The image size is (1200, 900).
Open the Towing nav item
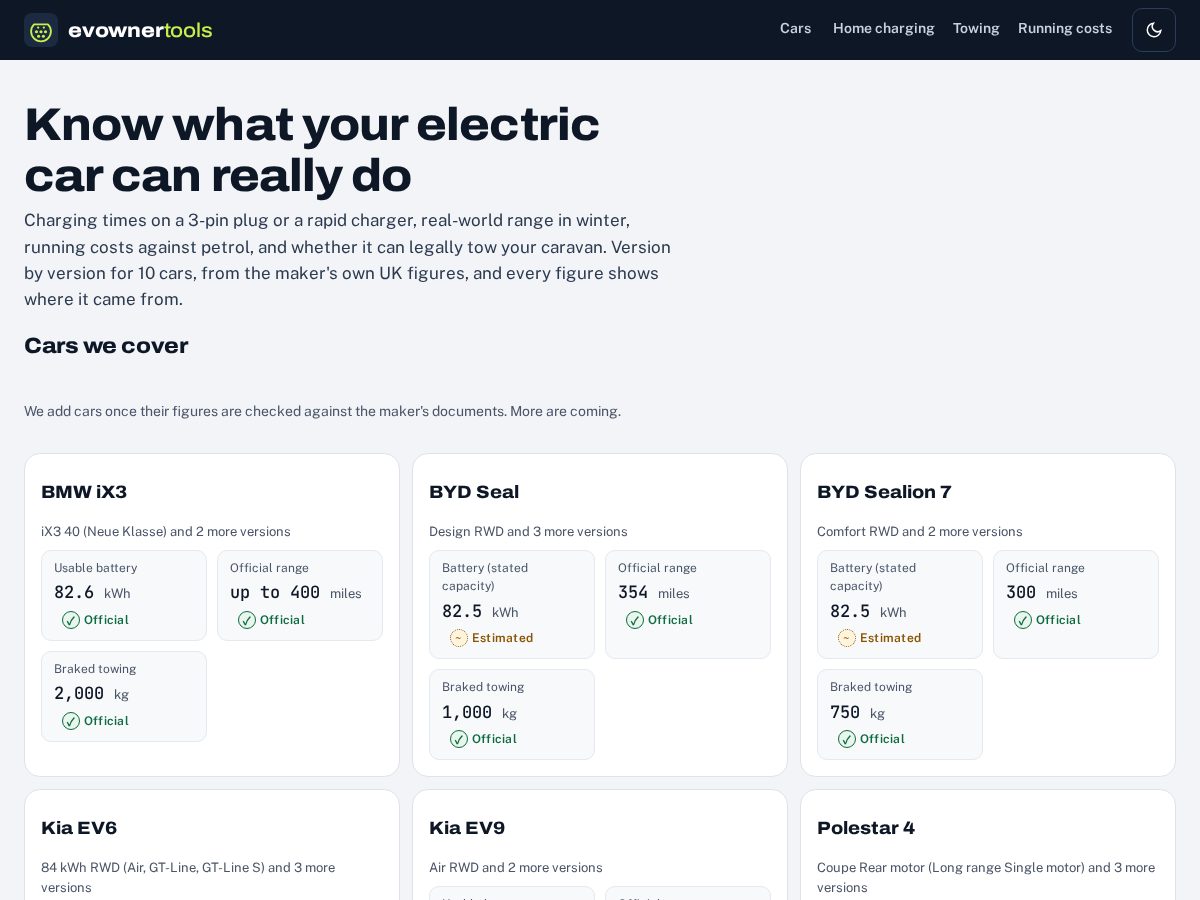point(976,29)
